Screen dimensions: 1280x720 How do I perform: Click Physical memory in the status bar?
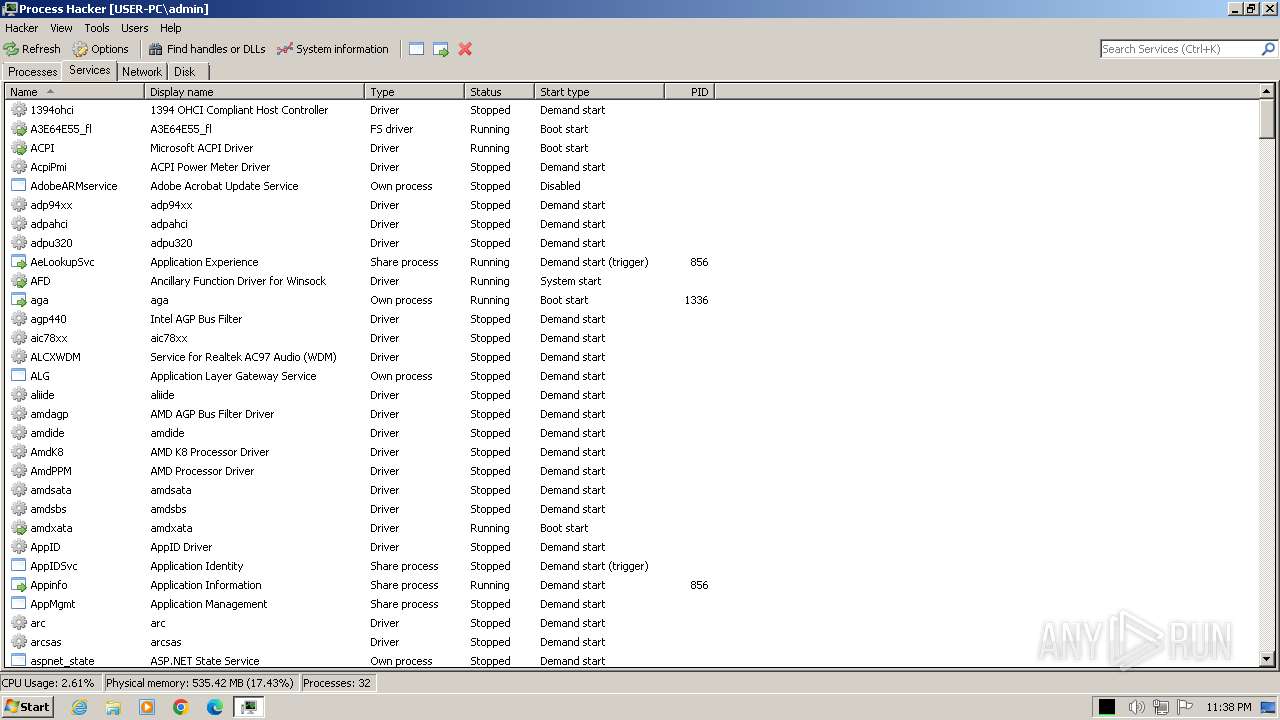[200, 683]
